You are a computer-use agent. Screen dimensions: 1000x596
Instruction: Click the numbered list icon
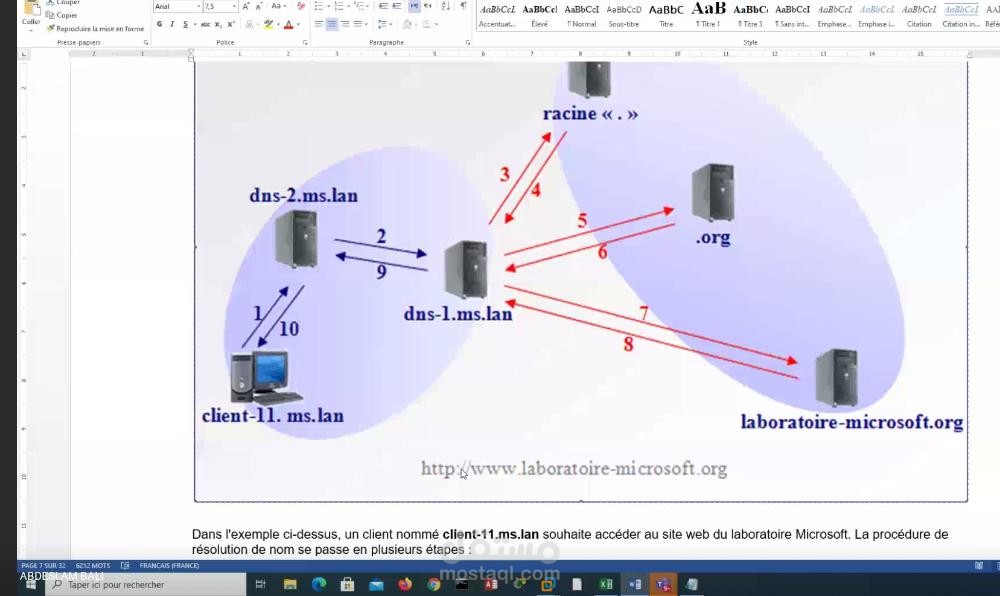coord(340,6)
